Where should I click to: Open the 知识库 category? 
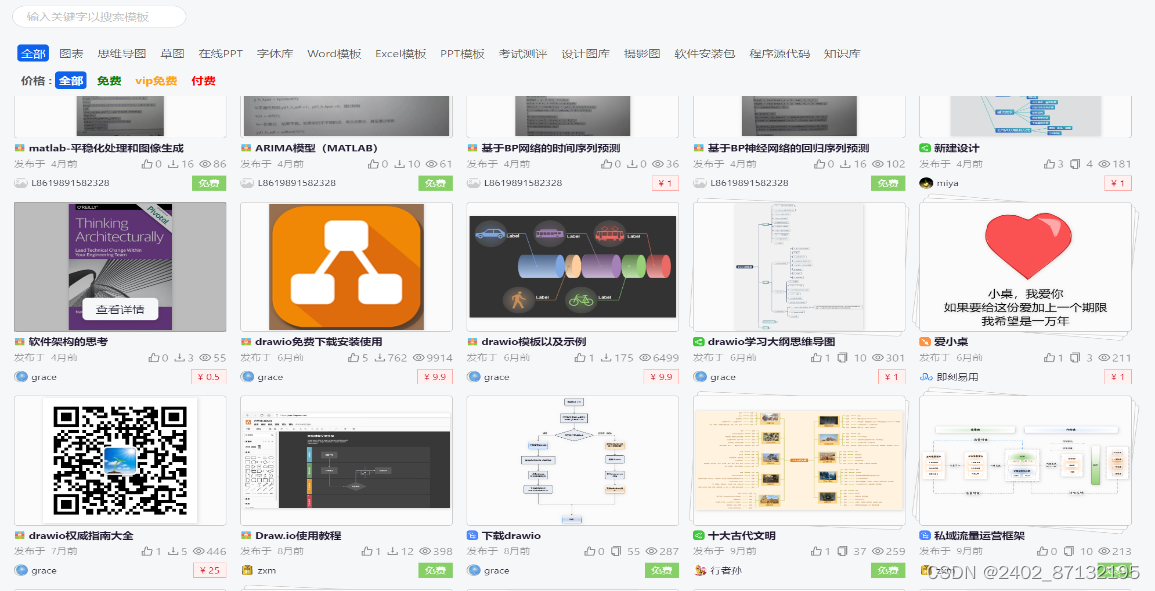pyautogui.click(x=842, y=54)
